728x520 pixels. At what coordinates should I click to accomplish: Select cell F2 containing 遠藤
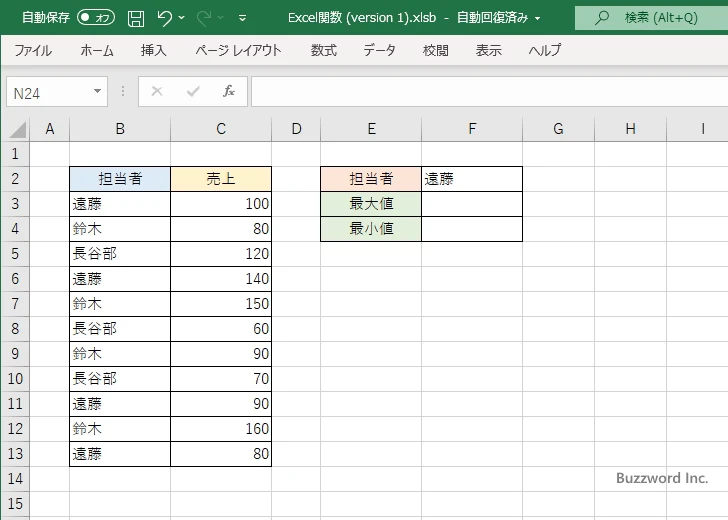tap(472, 179)
